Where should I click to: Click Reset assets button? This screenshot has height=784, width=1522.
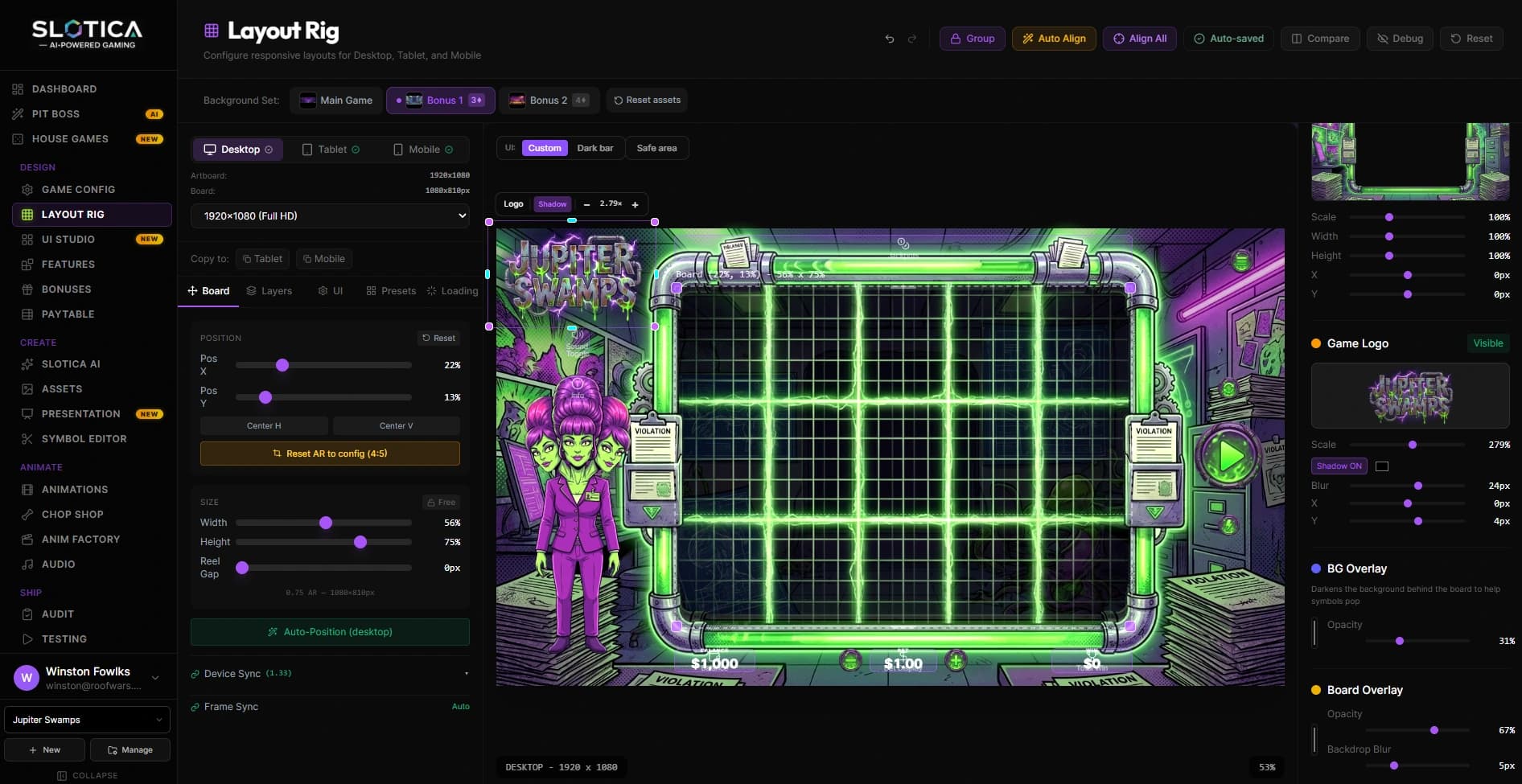tap(647, 101)
